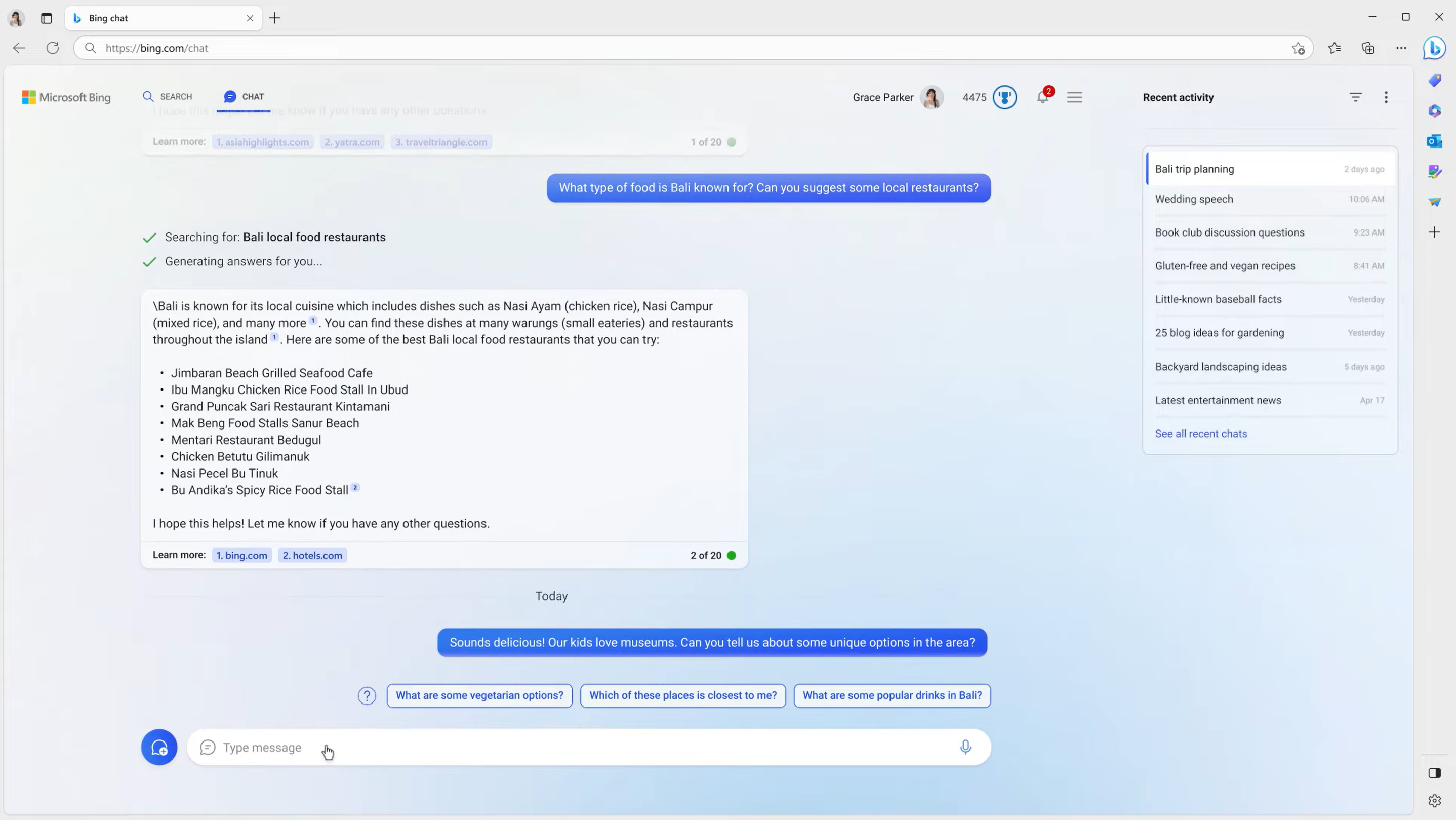
Task: Click the Microsoft Bing logo
Action: pyautogui.click(x=66, y=97)
